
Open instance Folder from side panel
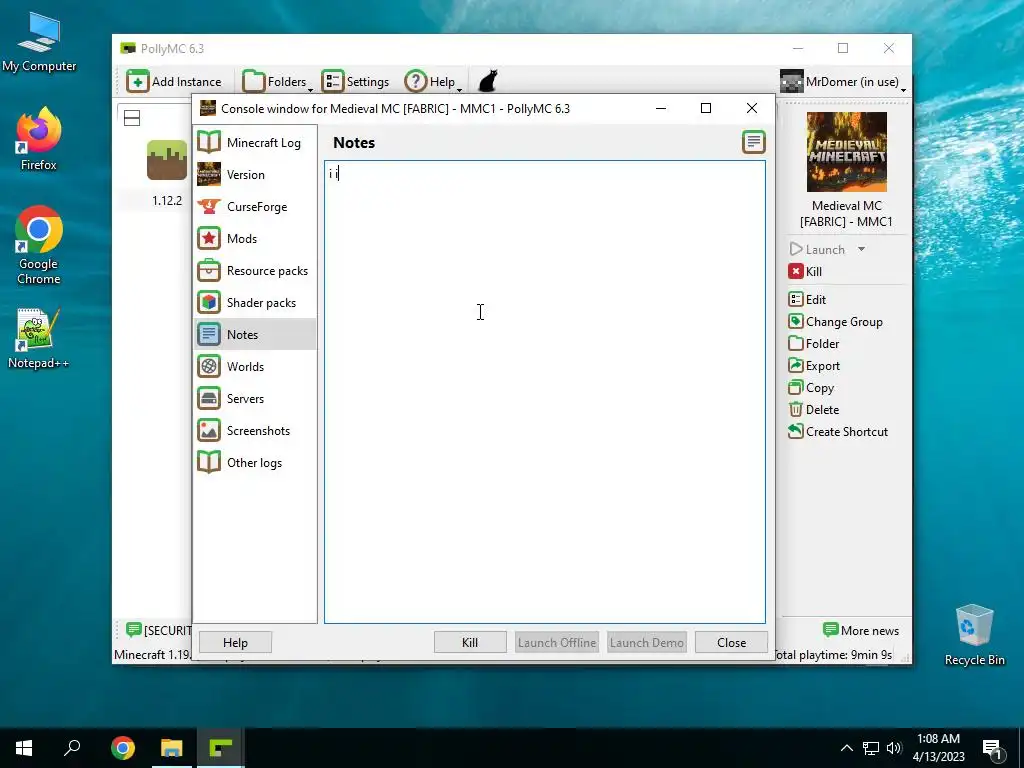(814, 344)
